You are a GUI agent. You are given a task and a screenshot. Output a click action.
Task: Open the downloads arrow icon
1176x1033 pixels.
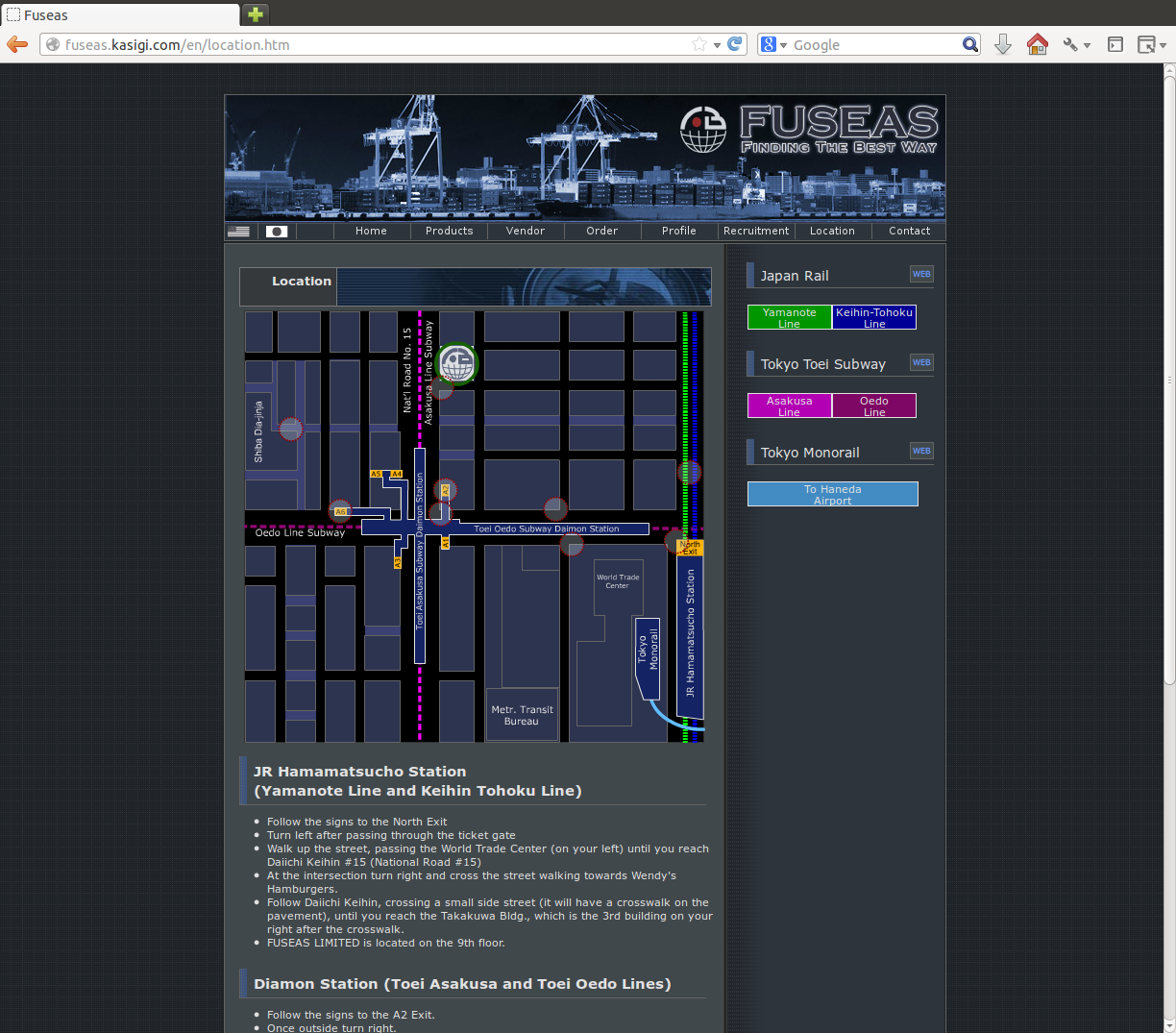(1002, 44)
